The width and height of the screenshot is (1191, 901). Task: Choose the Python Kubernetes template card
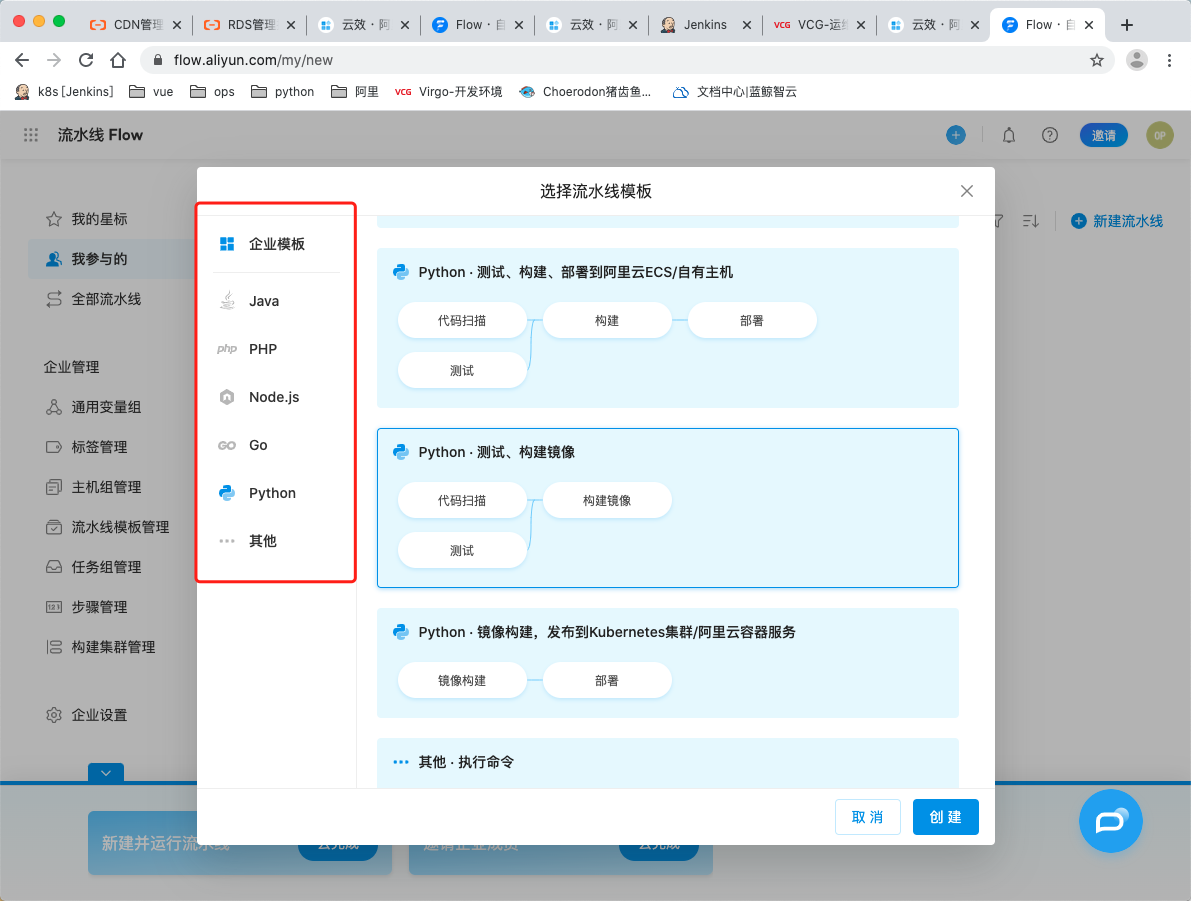tap(668, 662)
